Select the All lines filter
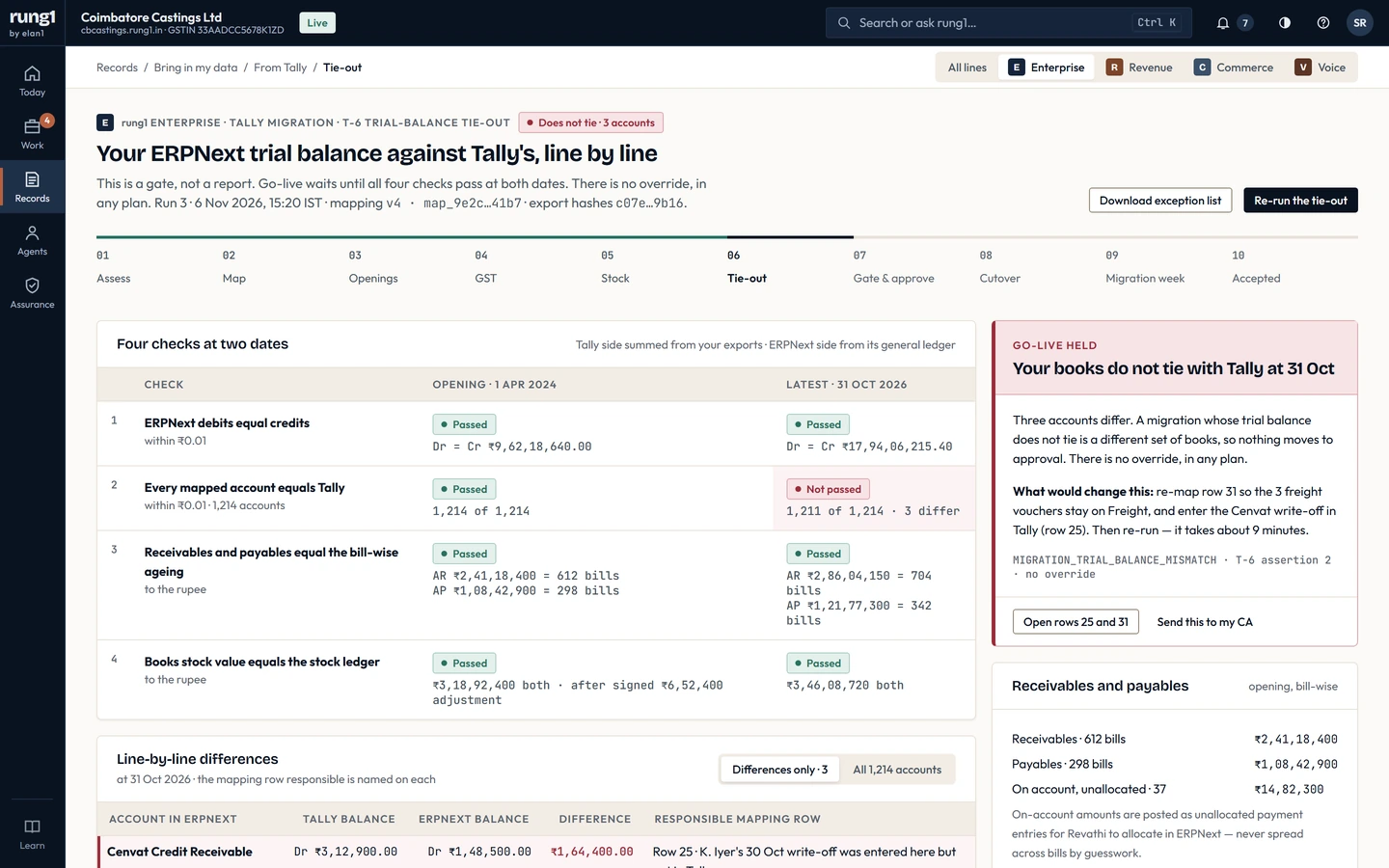 pos(967,68)
